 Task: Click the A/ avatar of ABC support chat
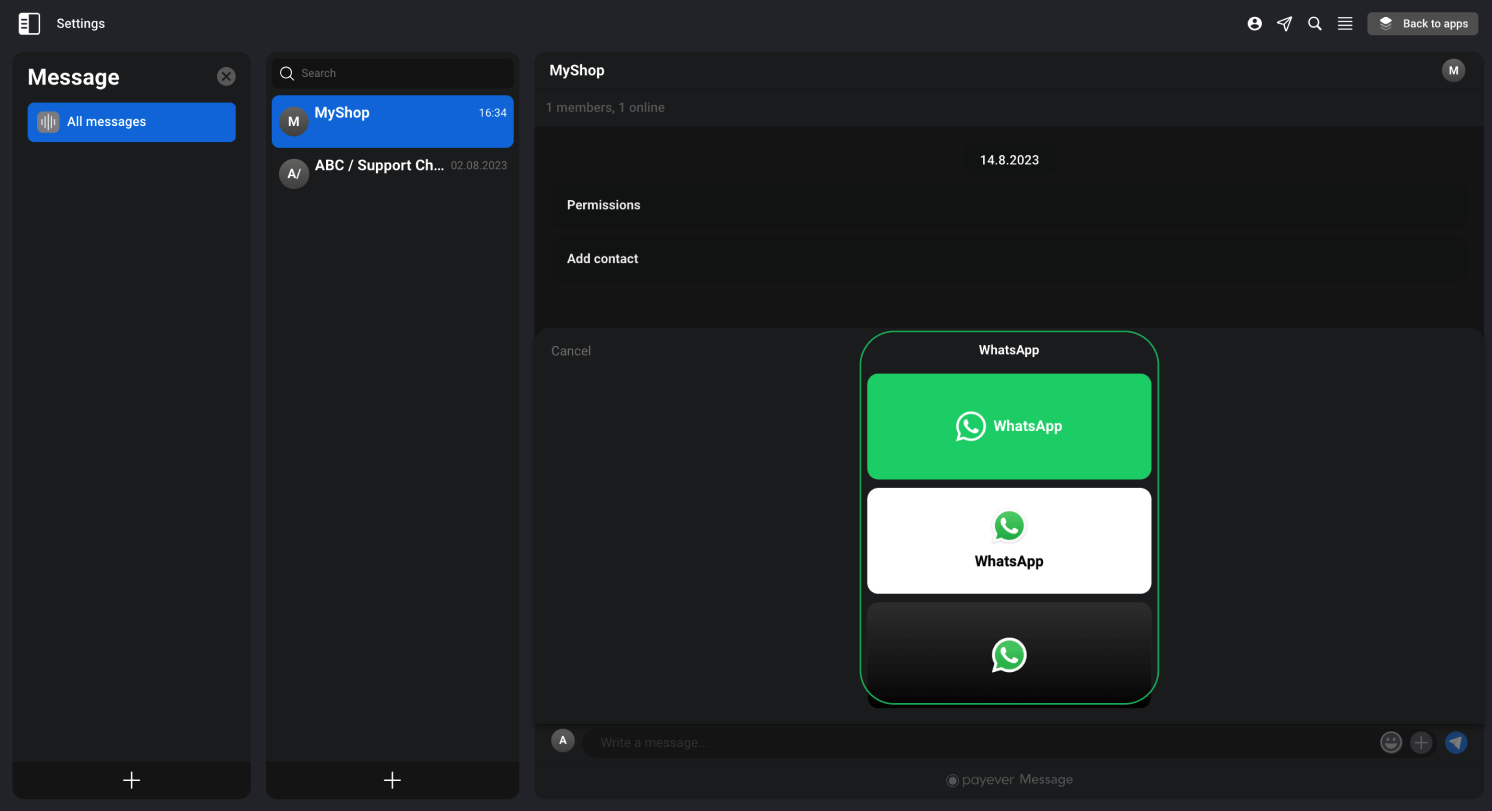click(293, 174)
